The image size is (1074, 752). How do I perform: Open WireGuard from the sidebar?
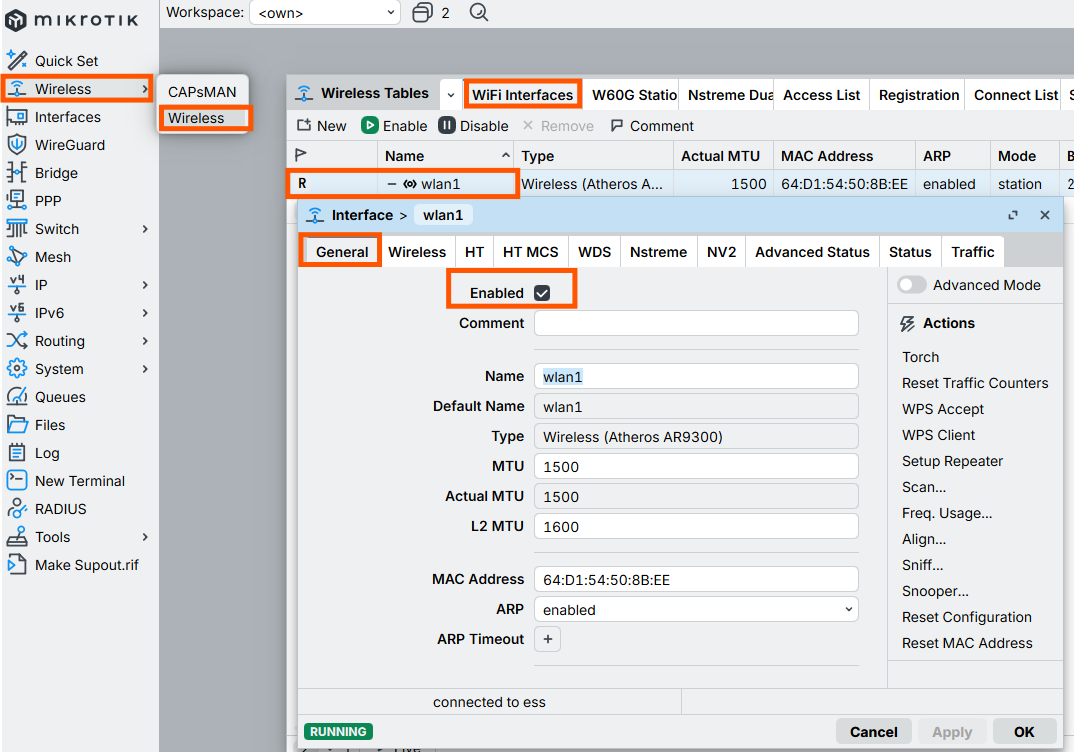coord(69,145)
